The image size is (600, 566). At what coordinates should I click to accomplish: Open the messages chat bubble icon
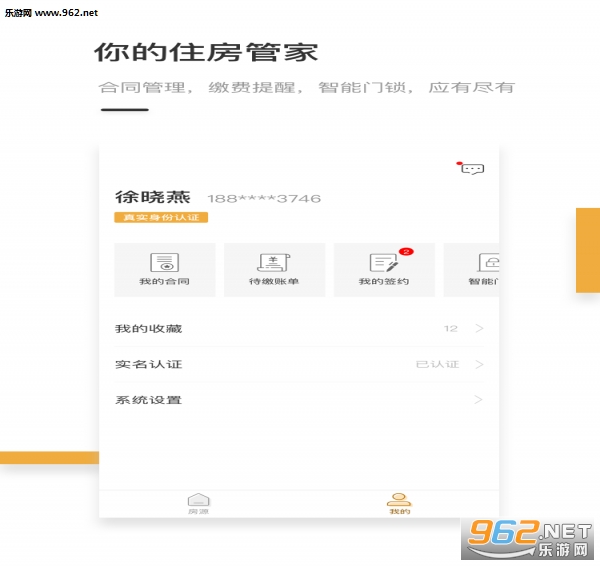coord(472,169)
